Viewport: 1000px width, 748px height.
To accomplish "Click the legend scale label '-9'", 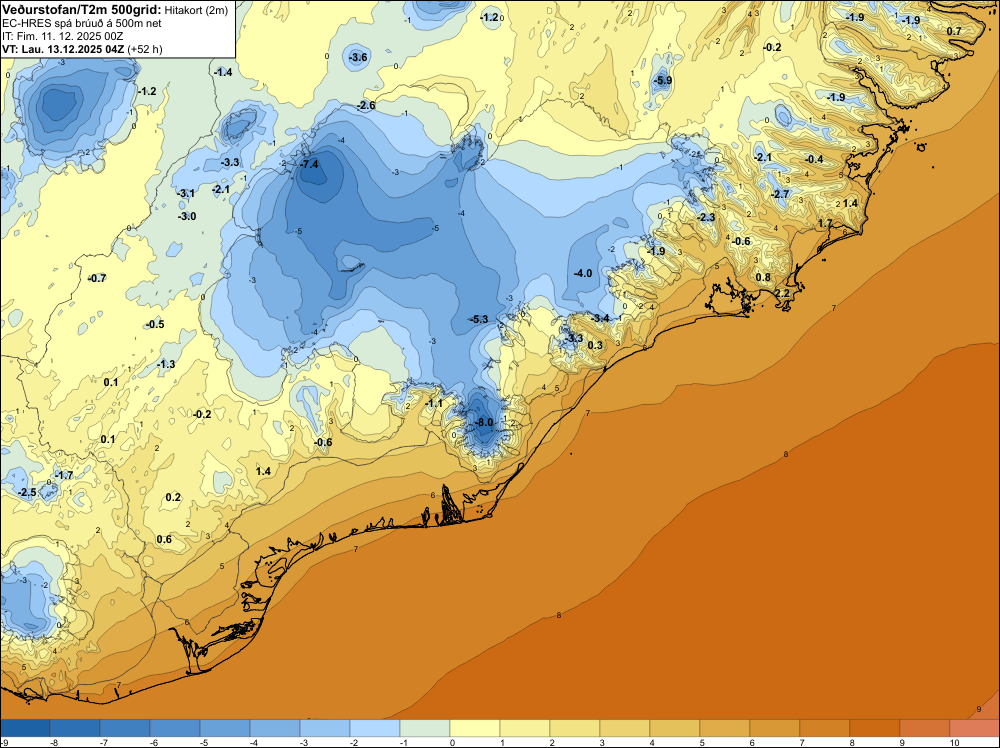I will [4, 742].
